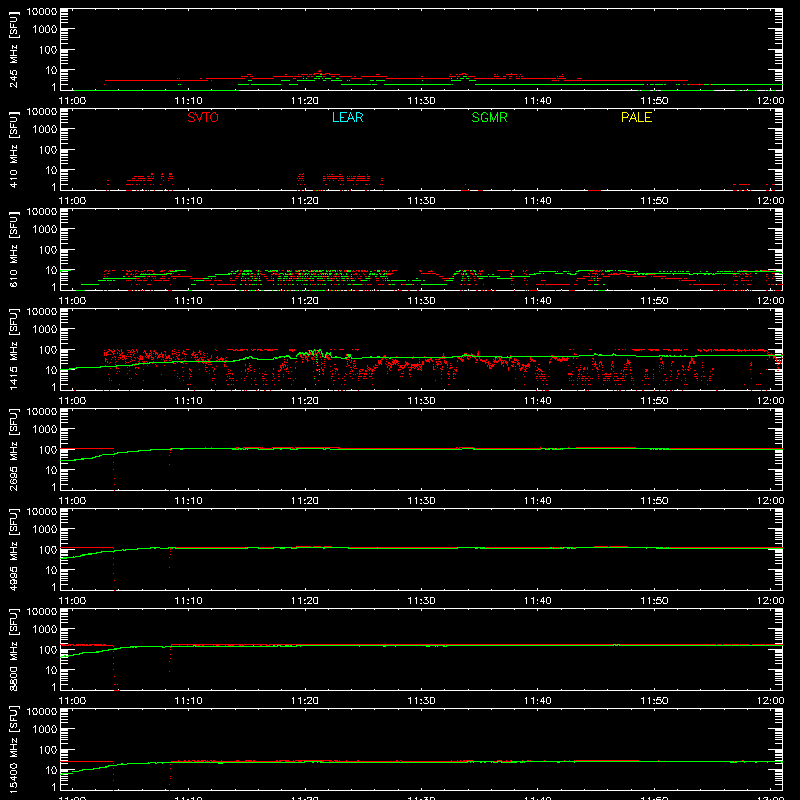The image size is (800, 800).
Task: Click the 1000 y-axis value on 15400 MHz plot
Action: coord(45,730)
